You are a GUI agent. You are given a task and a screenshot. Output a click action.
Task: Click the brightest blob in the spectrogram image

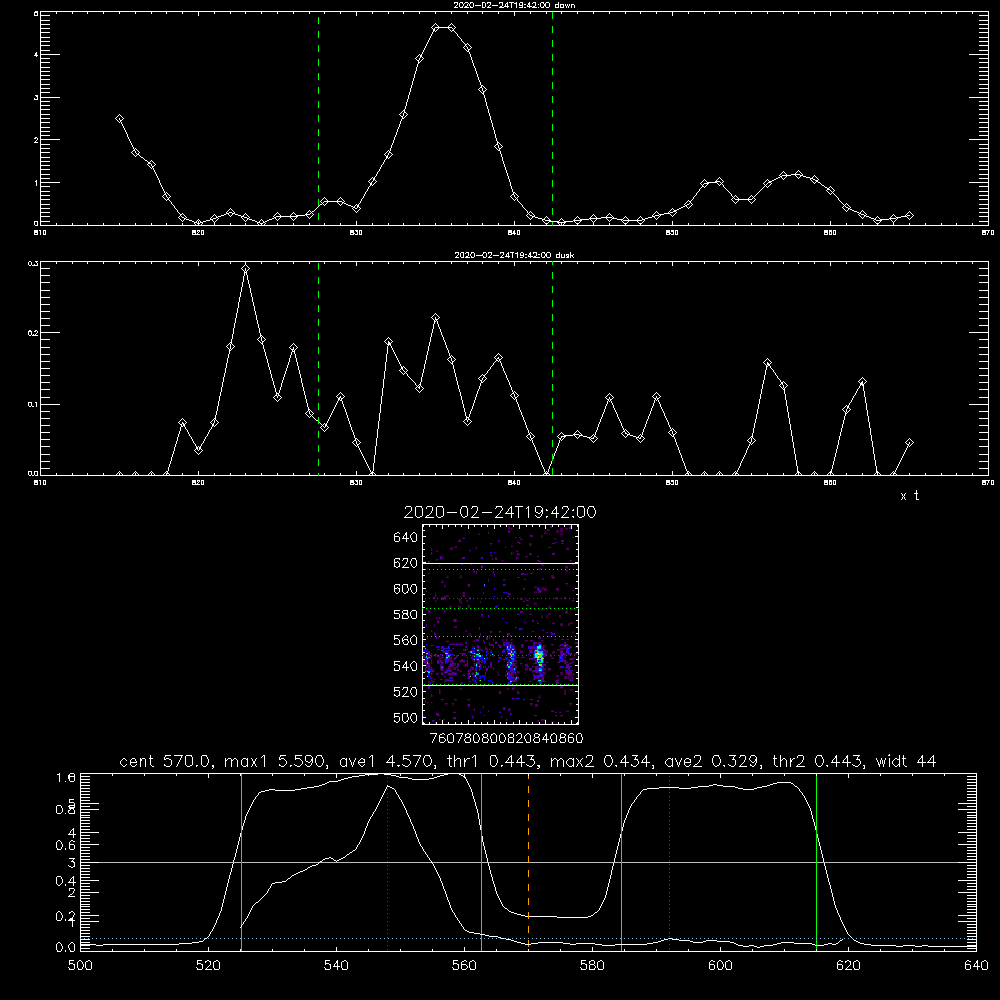pos(540,655)
